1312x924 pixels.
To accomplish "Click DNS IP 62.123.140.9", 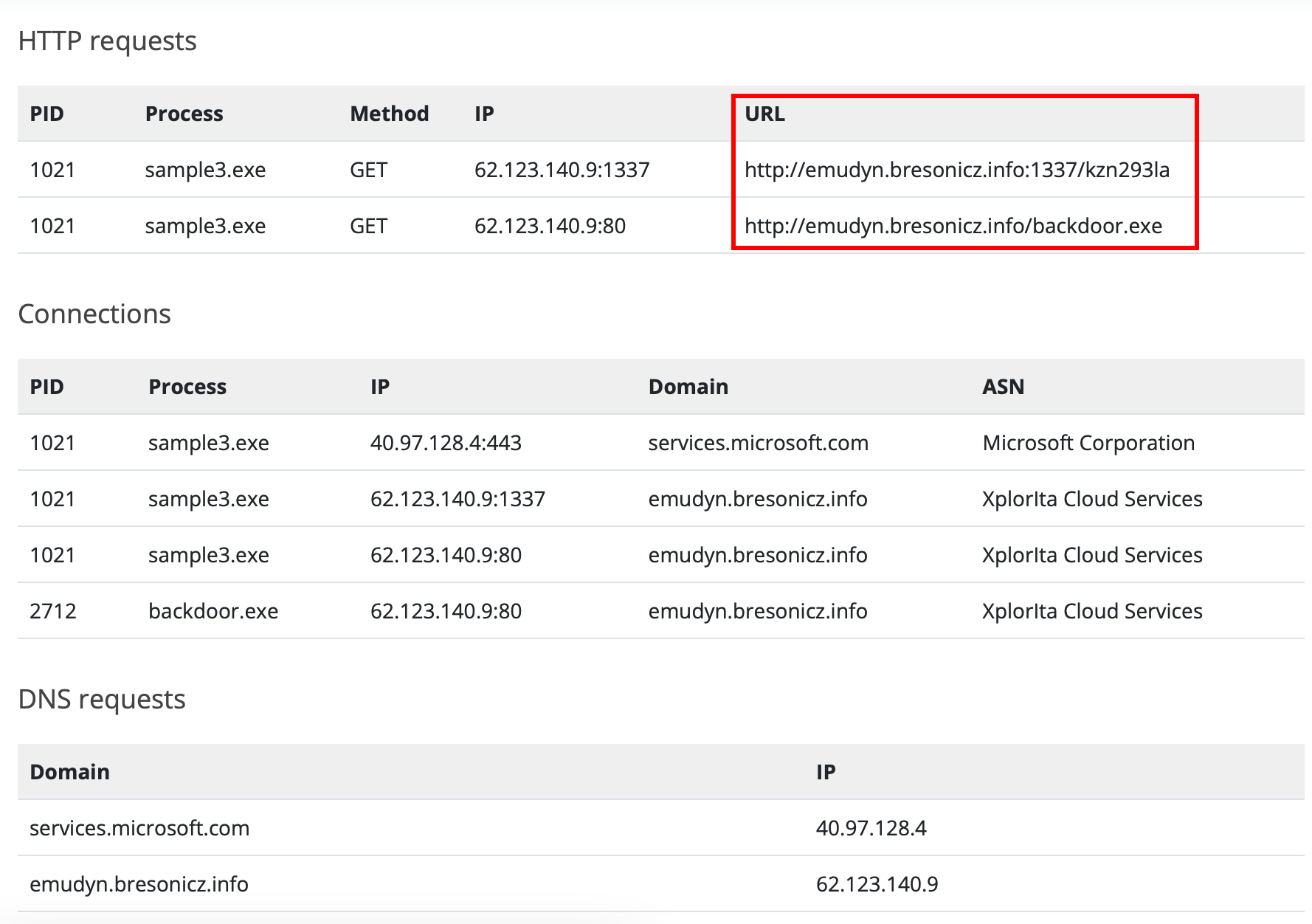I will 877,884.
